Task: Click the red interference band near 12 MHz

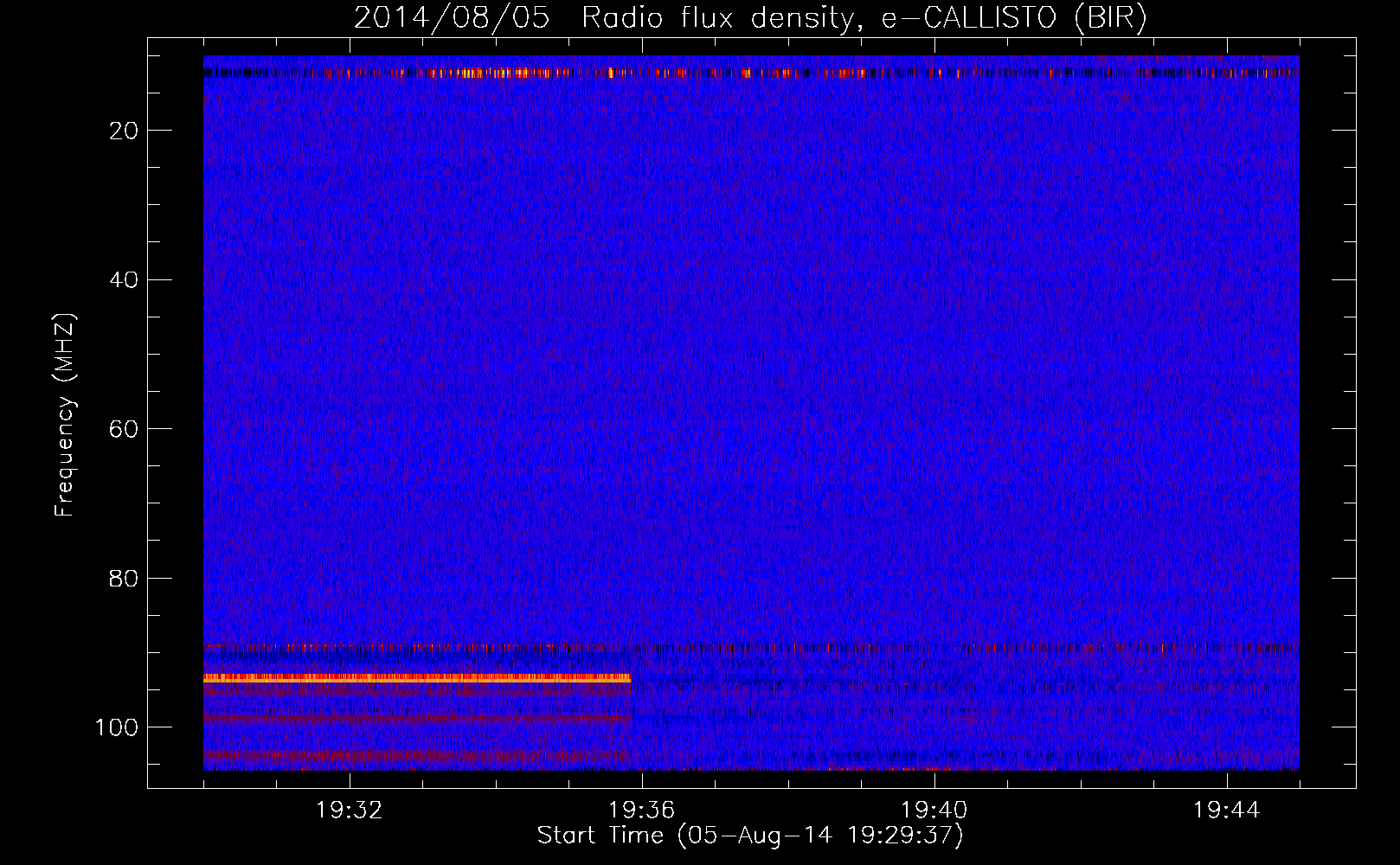Action: pyautogui.click(x=751, y=74)
